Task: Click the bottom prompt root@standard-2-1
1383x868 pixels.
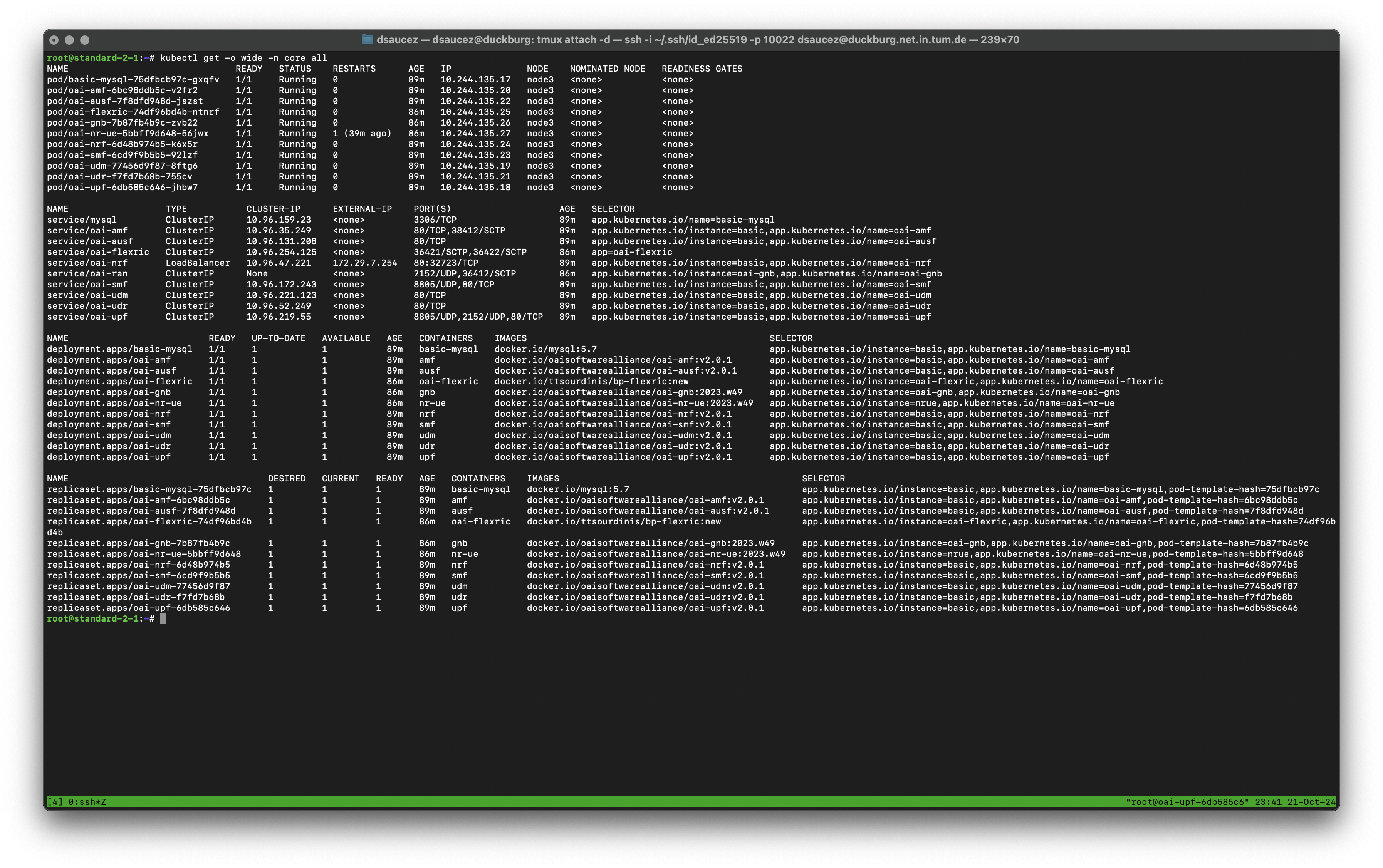Action: pos(92,618)
